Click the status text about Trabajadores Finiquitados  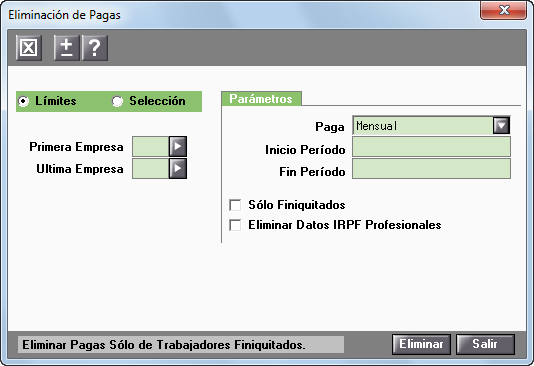164,345
